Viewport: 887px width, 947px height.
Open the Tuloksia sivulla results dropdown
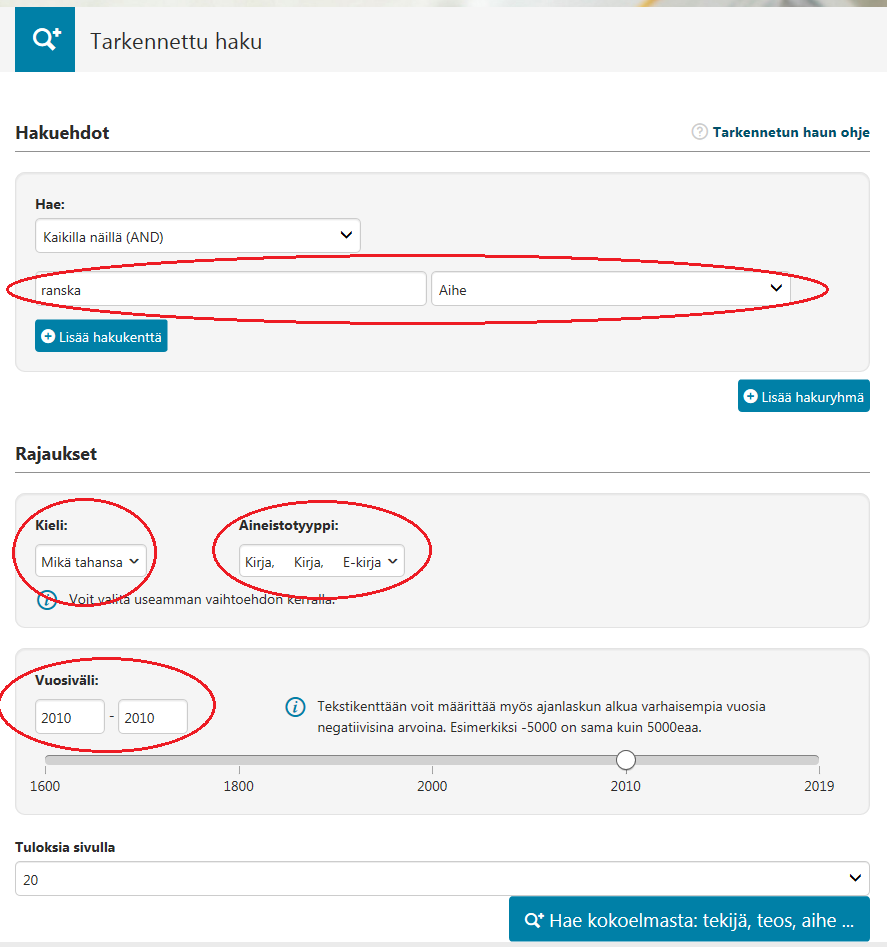click(442, 878)
